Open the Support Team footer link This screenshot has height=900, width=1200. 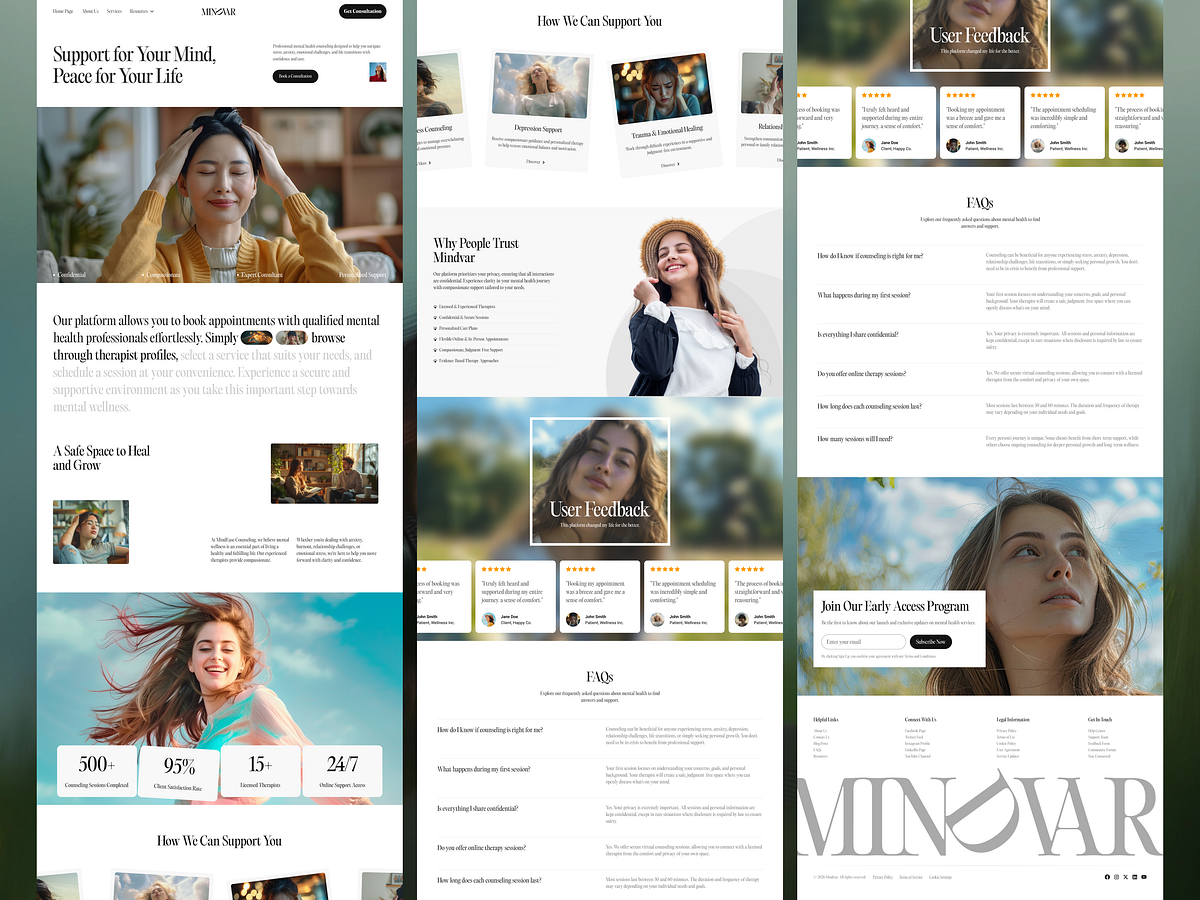coord(1098,737)
